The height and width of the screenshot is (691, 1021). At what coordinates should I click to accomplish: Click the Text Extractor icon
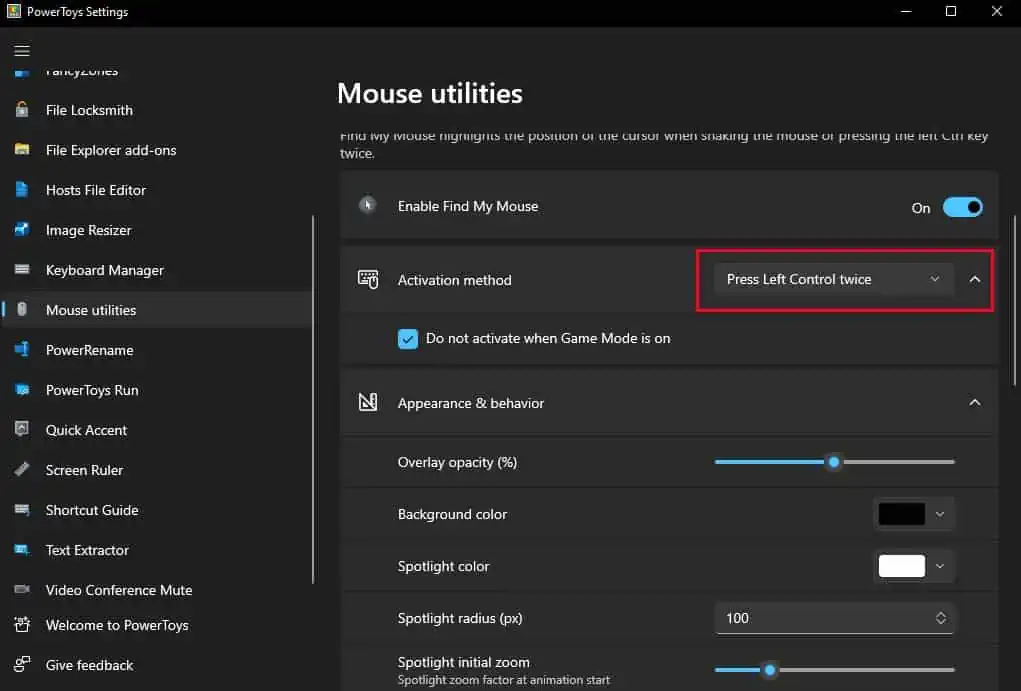(x=22, y=550)
